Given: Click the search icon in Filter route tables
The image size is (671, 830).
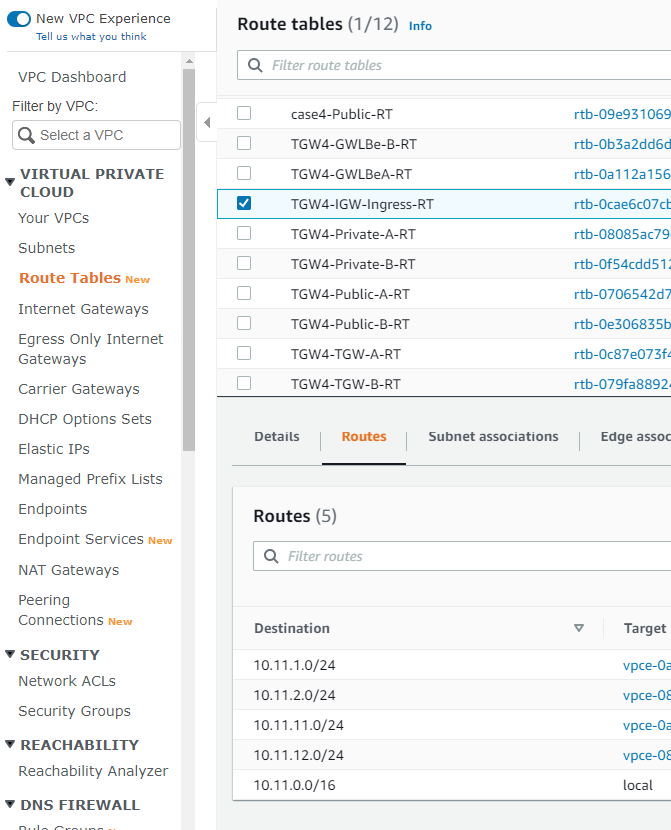Looking at the screenshot, I should point(255,65).
